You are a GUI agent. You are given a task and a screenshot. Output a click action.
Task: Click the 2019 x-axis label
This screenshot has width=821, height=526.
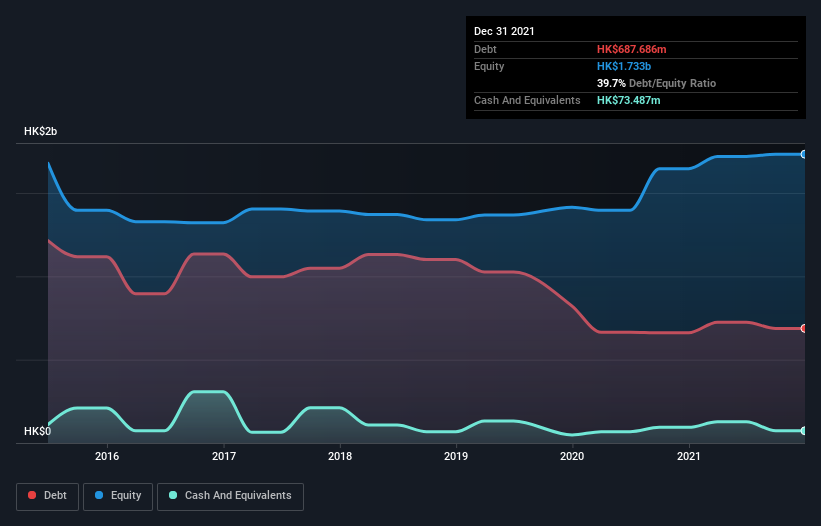coord(456,456)
